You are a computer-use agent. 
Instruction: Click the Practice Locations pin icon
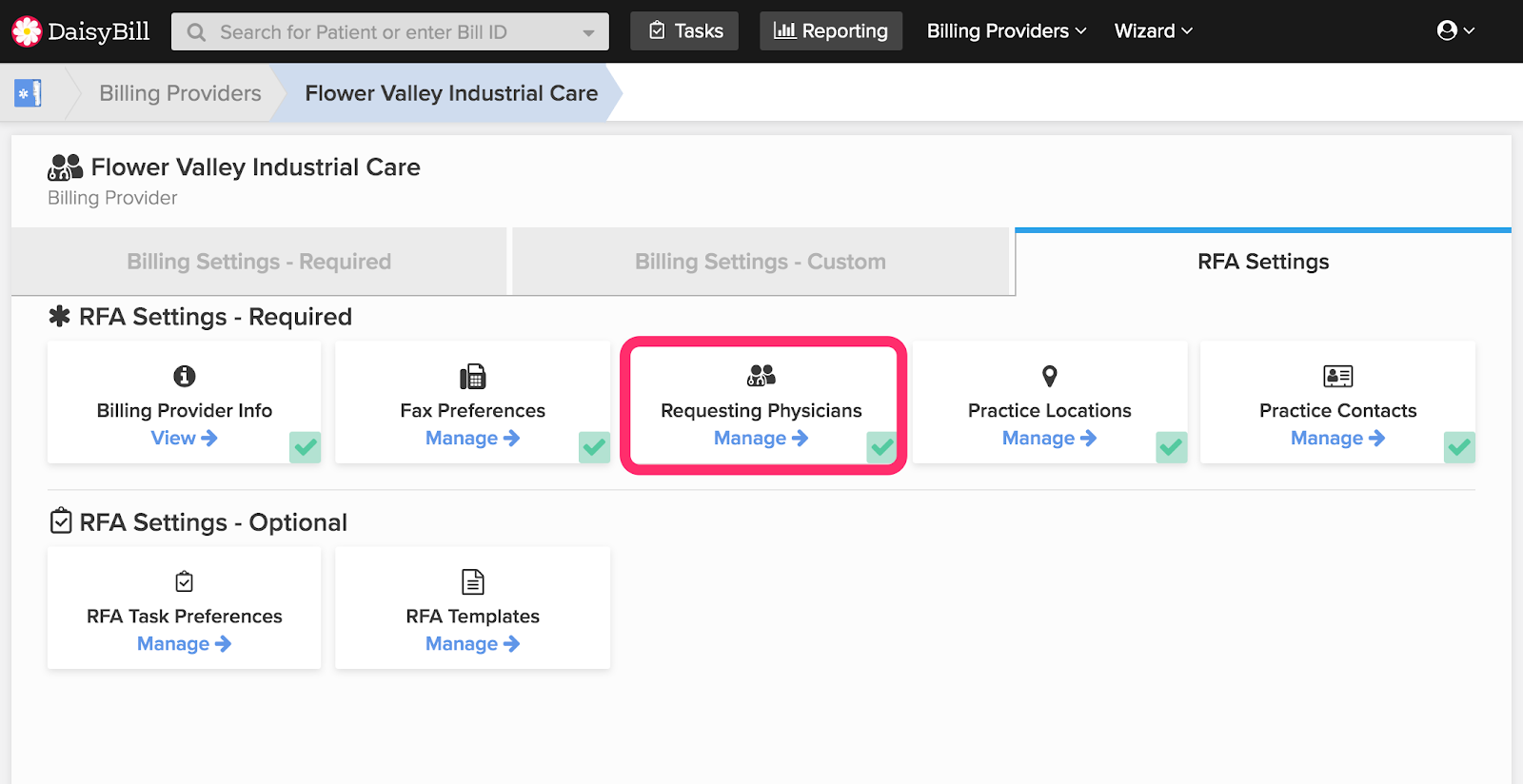tap(1049, 377)
